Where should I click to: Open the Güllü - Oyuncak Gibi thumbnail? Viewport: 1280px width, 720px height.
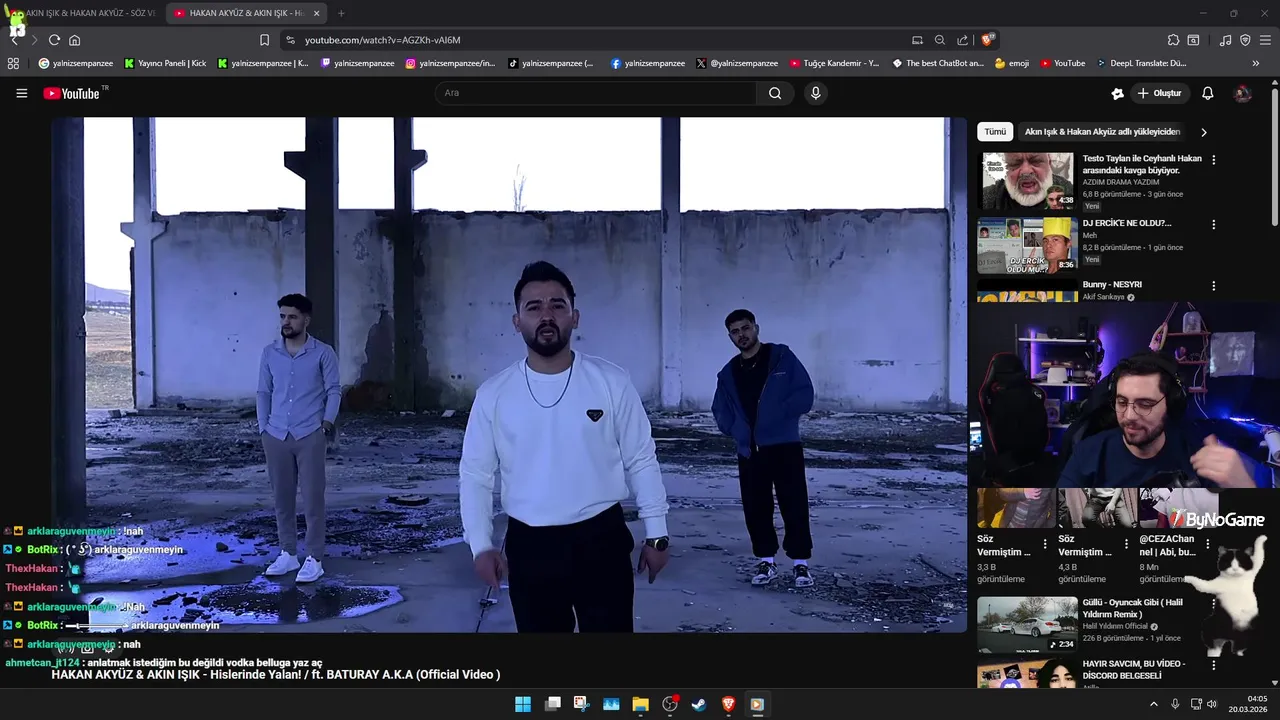click(x=1027, y=625)
